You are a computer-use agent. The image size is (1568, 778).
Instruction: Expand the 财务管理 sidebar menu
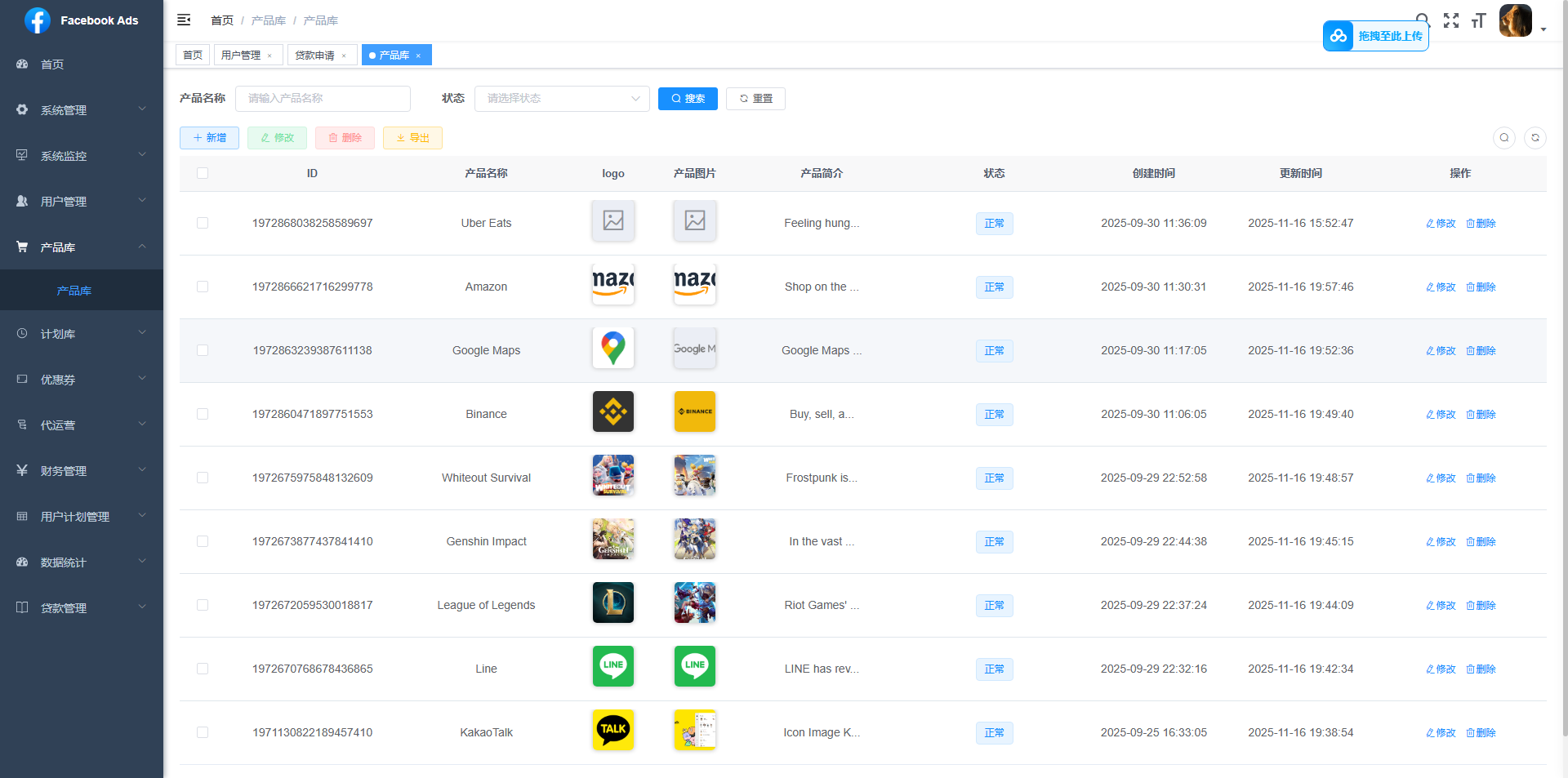pos(82,471)
